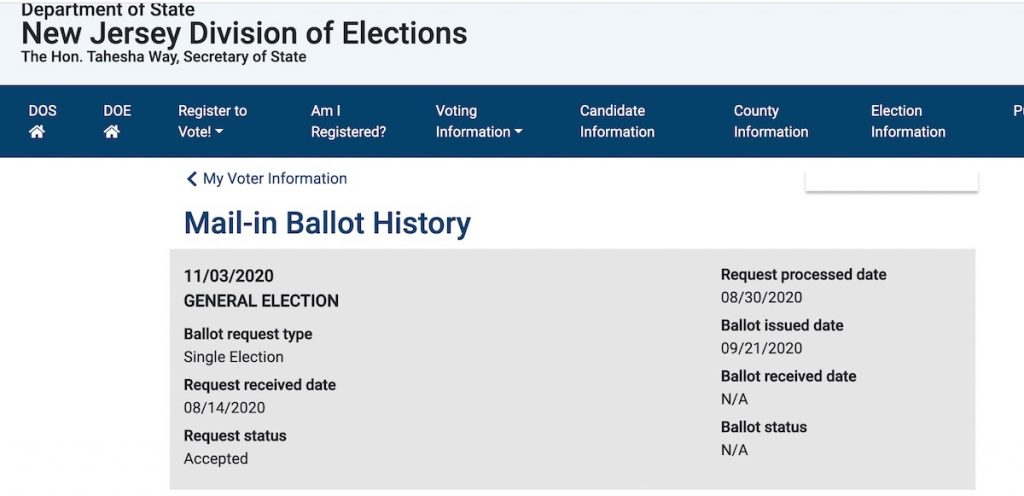The image size is (1024, 496).
Task: Click the DOE navigation label
Action: click(x=117, y=111)
